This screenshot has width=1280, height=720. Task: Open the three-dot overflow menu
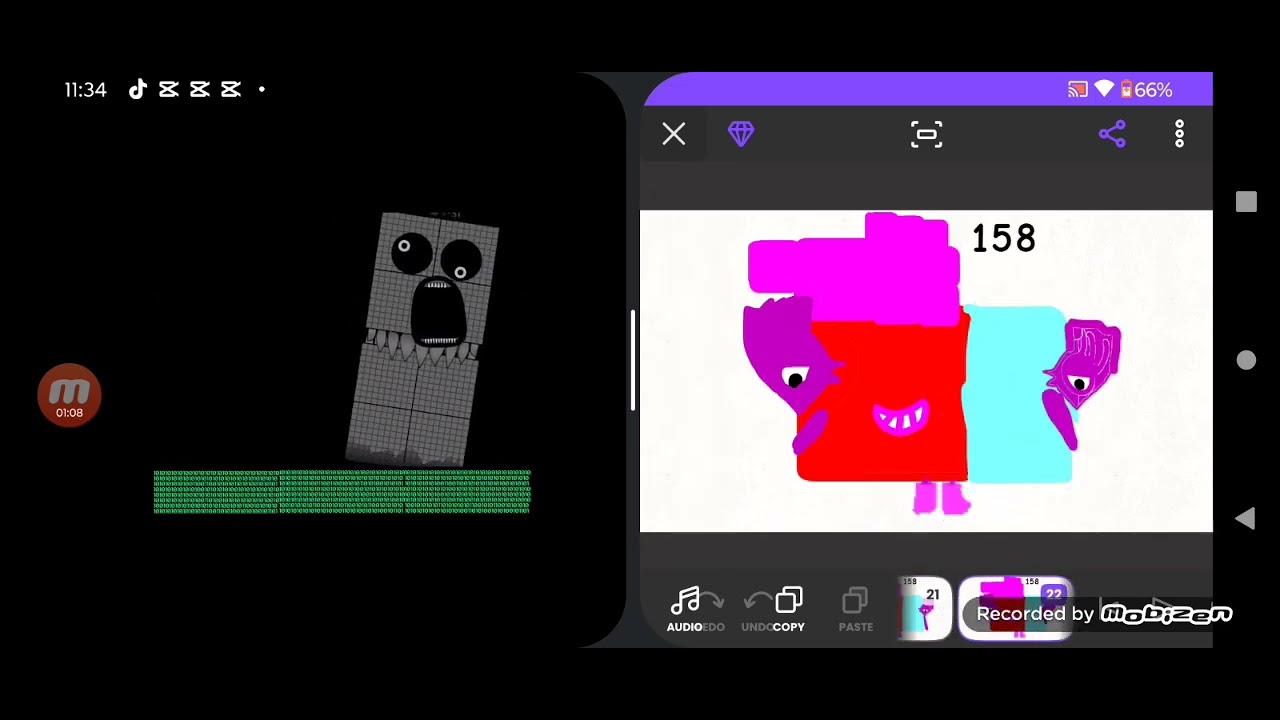pyautogui.click(x=1180, y=134)
